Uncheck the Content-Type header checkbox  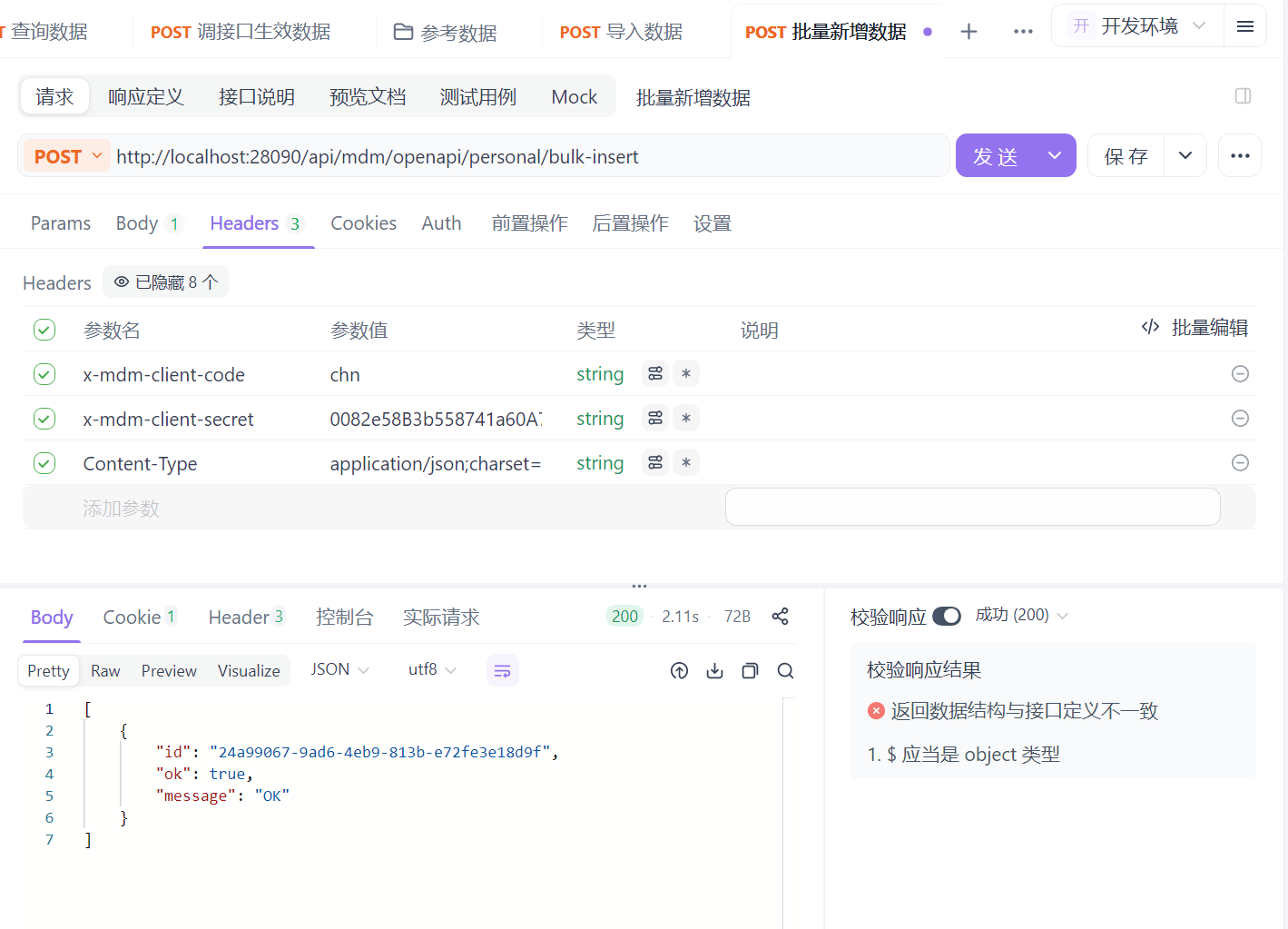coord(44,463)
